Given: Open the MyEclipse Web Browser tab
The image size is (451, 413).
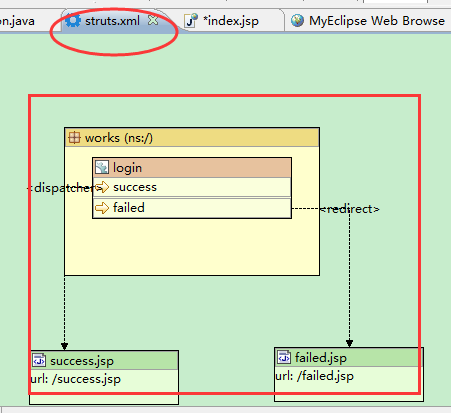Looking at the screenshot, I should click(369, 21).
